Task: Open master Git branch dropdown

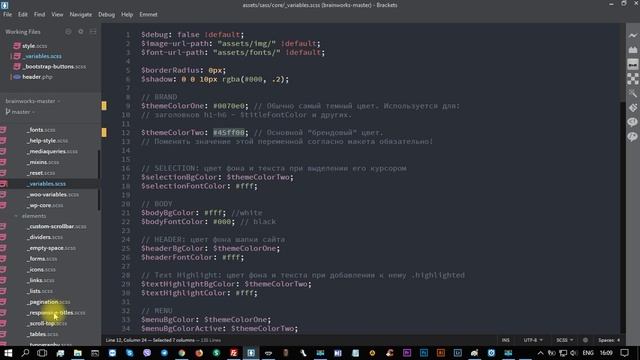Action: 20,111
